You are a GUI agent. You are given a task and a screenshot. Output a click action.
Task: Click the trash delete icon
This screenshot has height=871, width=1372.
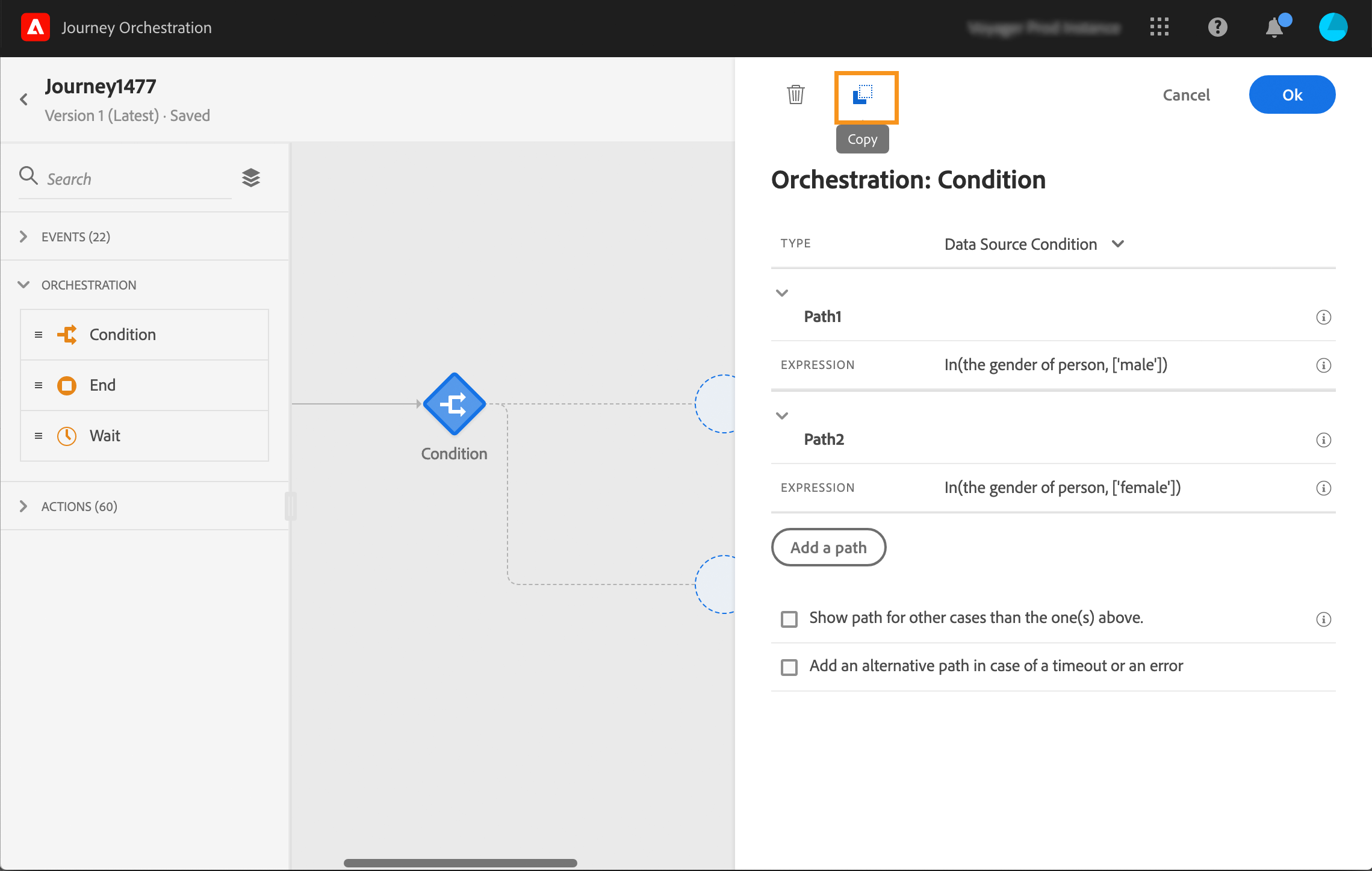795,95
